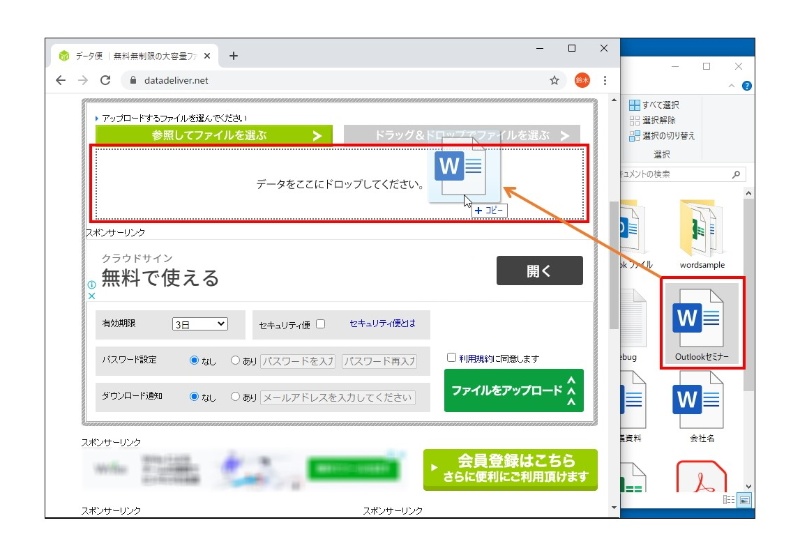The height and width of the screenshot is (555, 800).
Task: Click the メールアドレス input field
Action: 337,397
